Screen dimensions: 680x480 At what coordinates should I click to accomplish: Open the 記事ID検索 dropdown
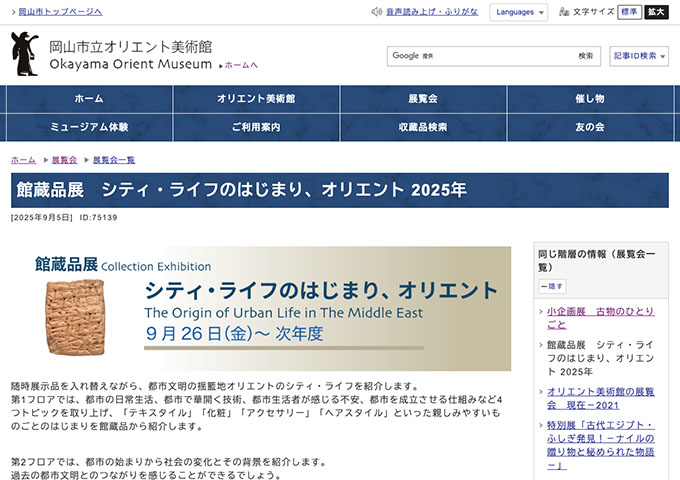coord(639,56)
